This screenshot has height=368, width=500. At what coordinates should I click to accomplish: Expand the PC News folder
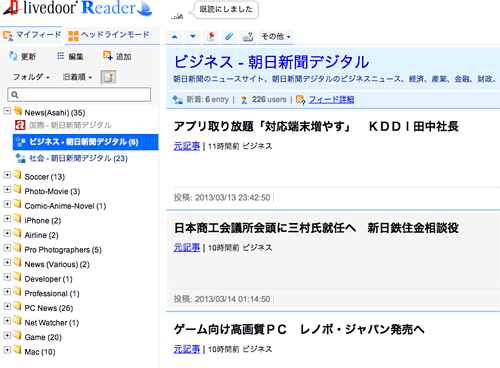pos(7,306)
